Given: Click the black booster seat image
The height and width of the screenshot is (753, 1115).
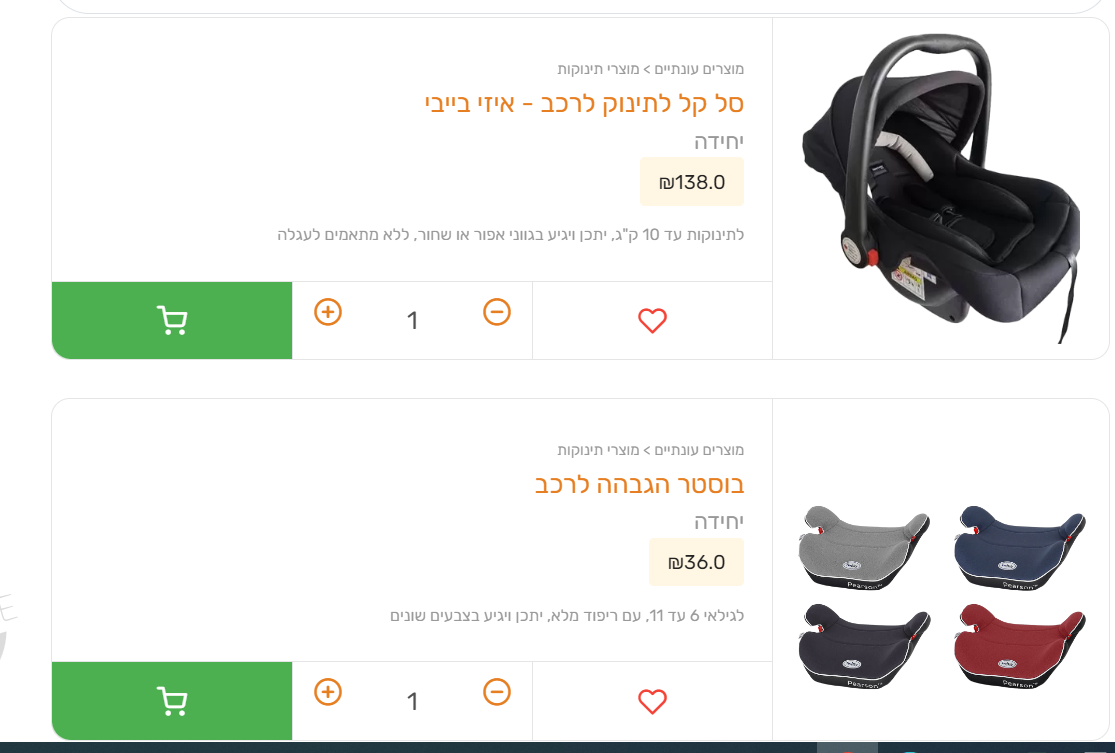Looking at the screenshot, I should [x=864, y=646].
